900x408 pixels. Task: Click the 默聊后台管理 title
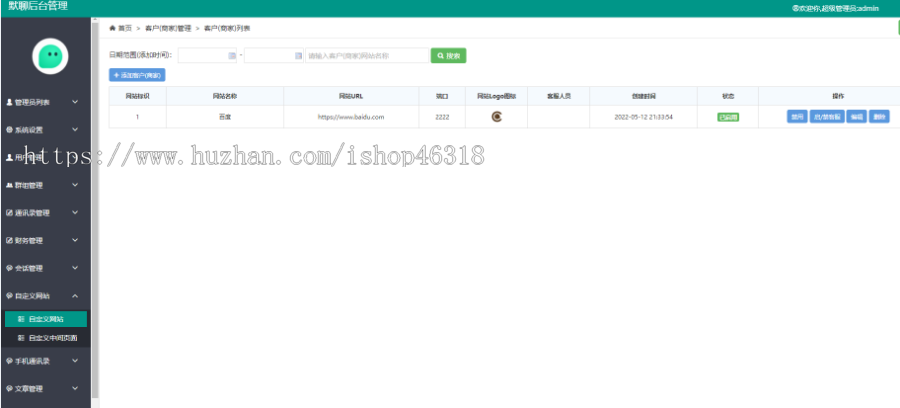[38, 6]
